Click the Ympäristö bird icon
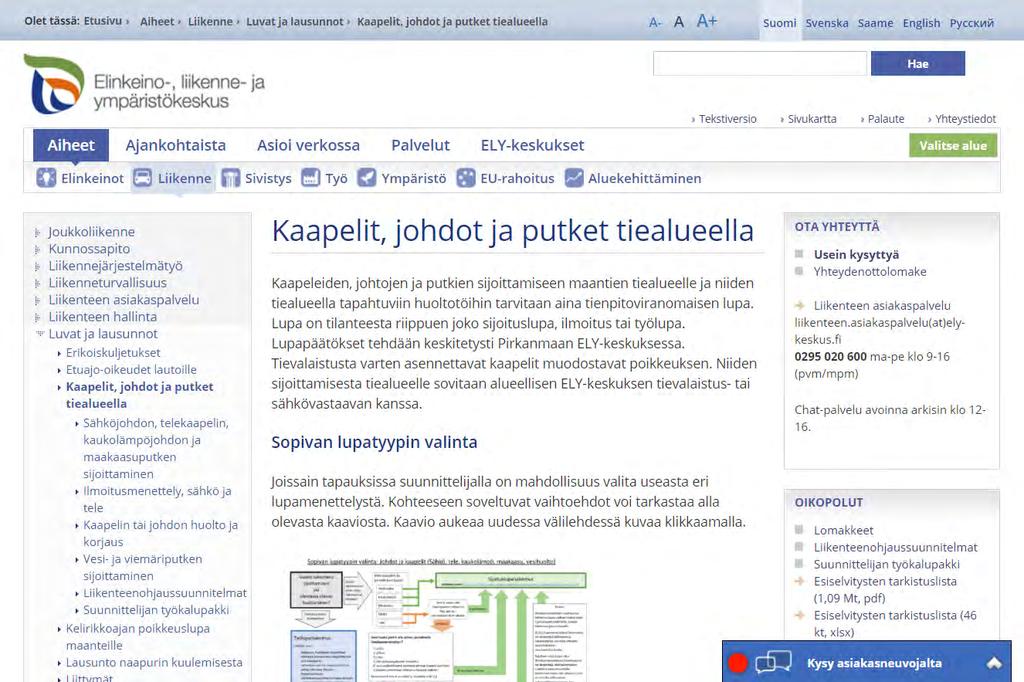Image resolution: width=1024 pixels, height=682 pixels. [x=367, y=178]
